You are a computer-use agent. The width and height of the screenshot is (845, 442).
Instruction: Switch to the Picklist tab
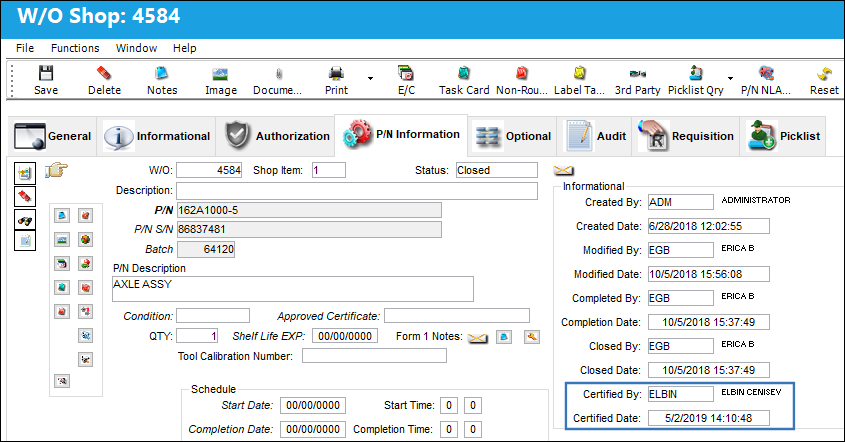tap(782, 136)
